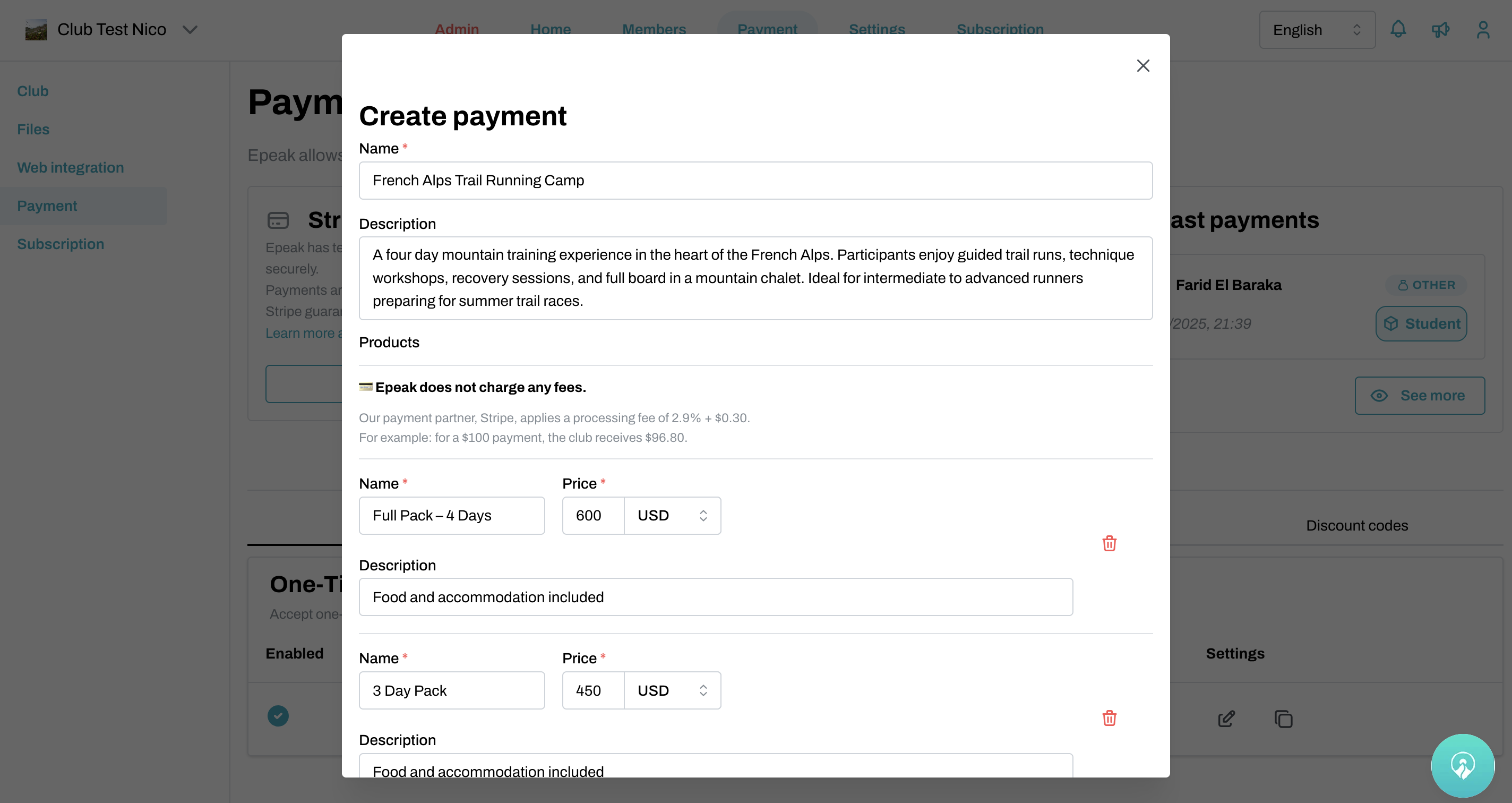
Task: Click the Student badge icon
Action: tap(1391, 323)
